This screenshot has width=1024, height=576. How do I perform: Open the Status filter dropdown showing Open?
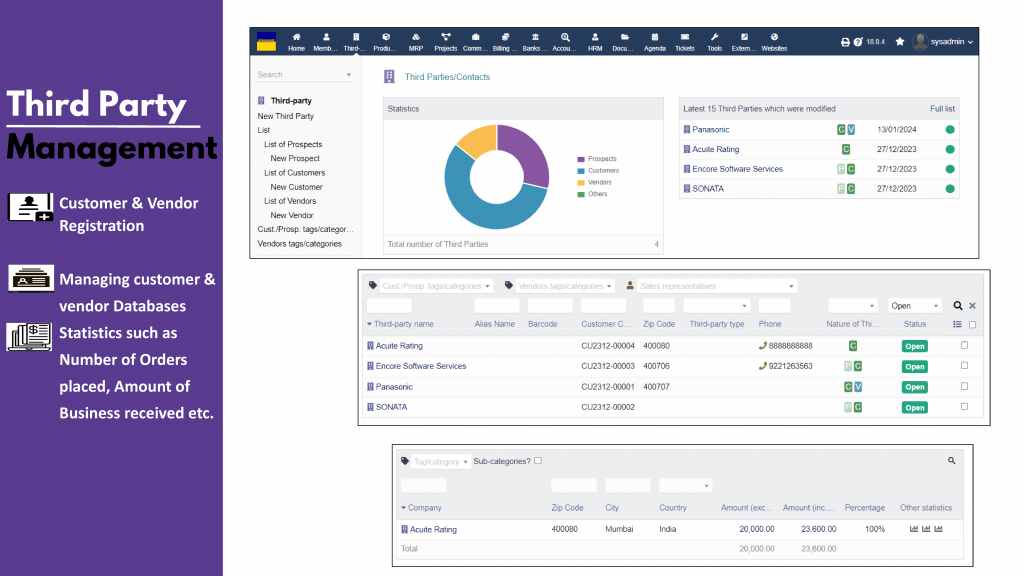coord(915,306)
